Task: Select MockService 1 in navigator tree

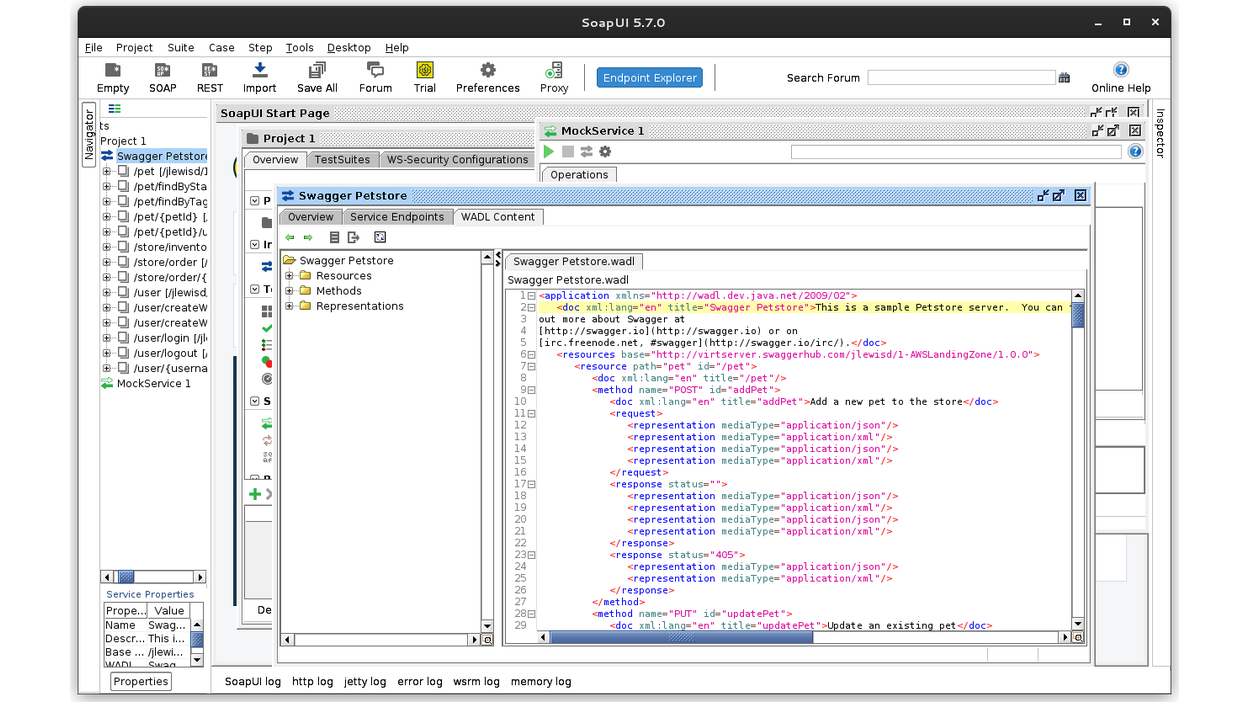Action: (153, 384)
